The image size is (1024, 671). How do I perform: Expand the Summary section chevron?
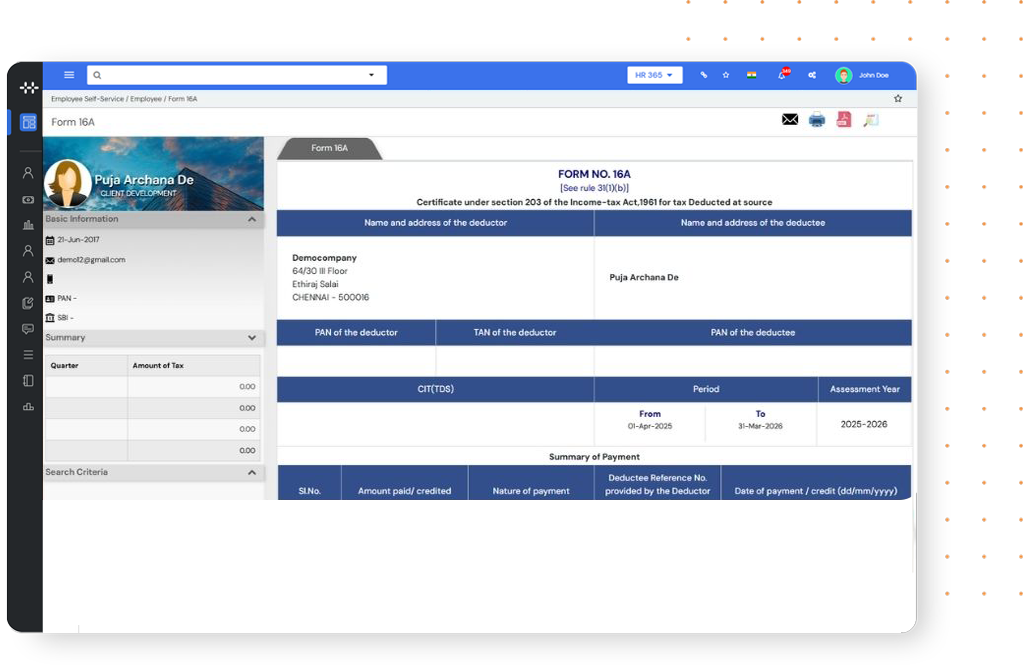tap(252, 338)
